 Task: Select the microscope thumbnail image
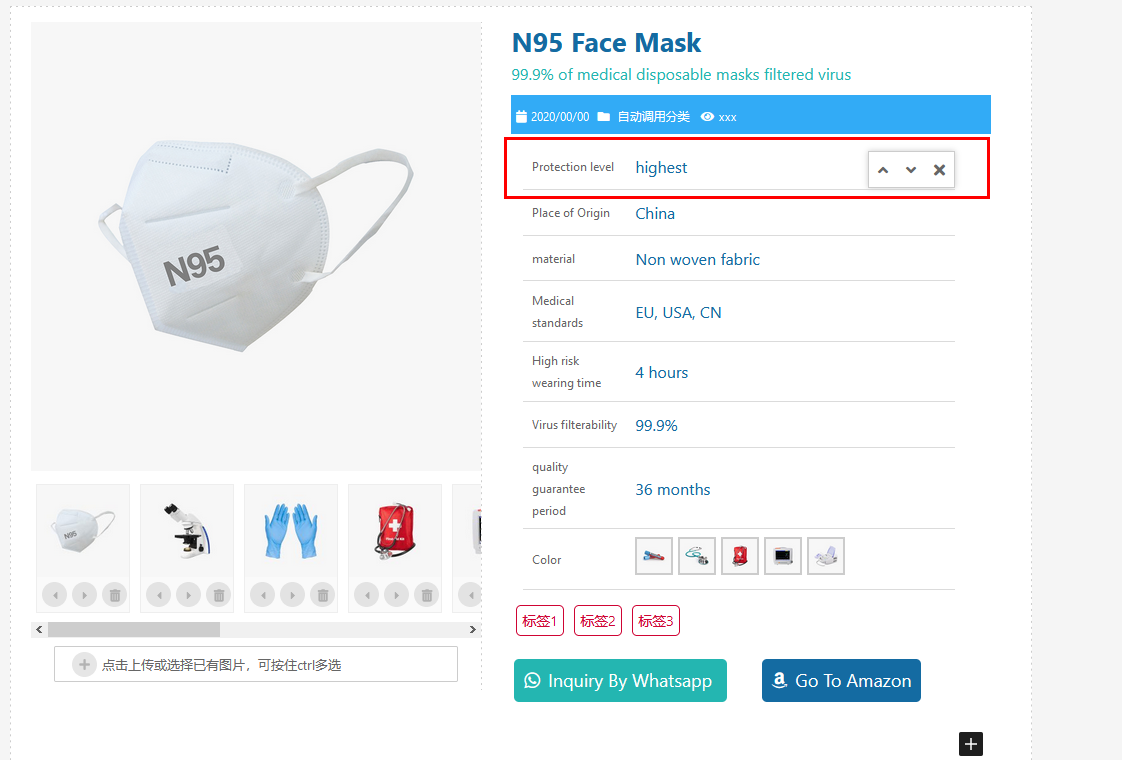tap(187, 530)
